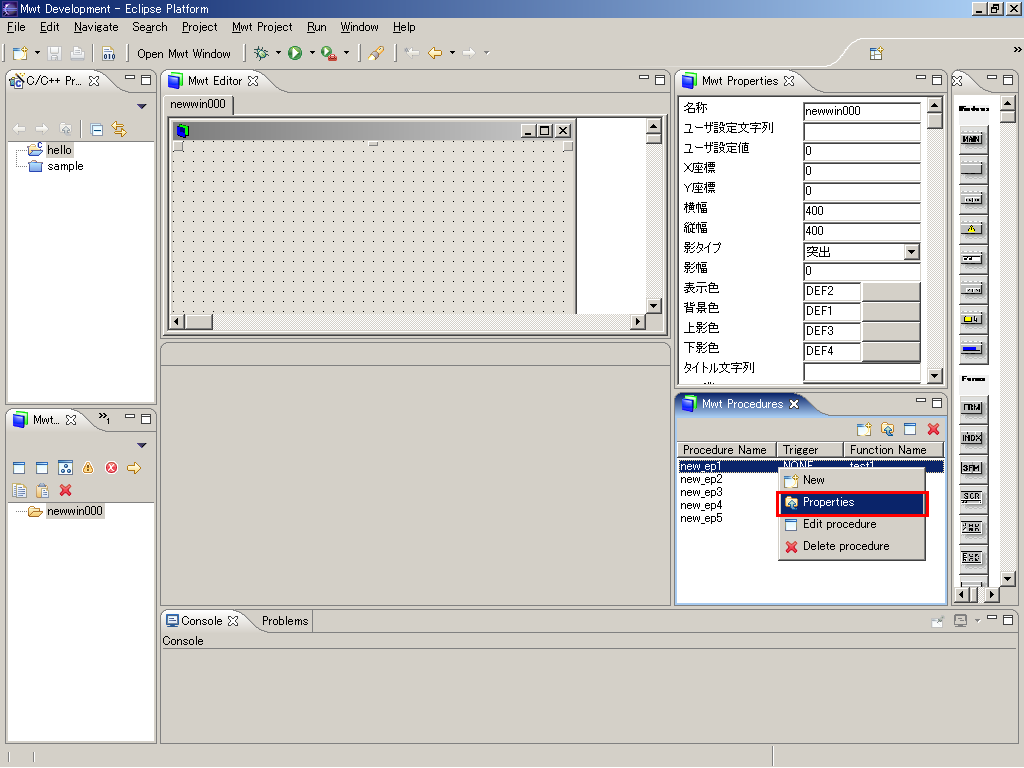This screenshot has height=768, width=1024.
Task: Open the Debug dropdown arrow
Action: [x=278, y=53]
